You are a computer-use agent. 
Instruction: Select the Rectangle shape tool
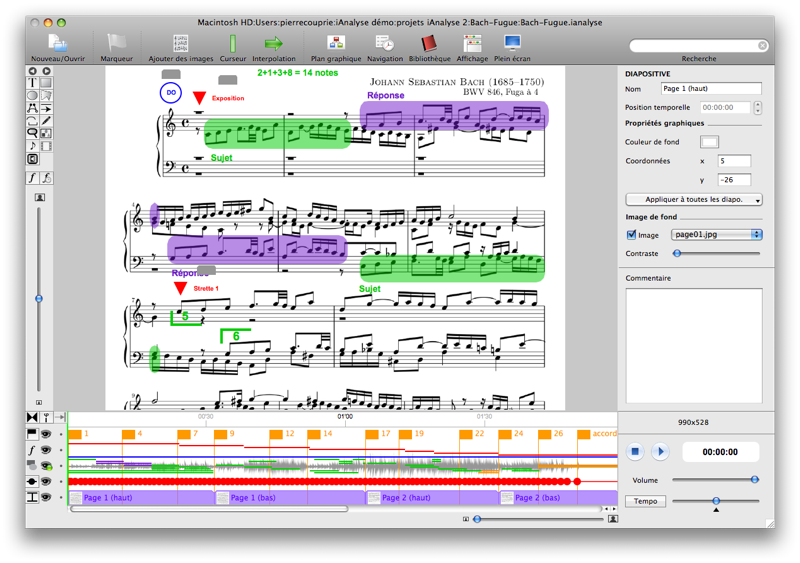(46, 83)
